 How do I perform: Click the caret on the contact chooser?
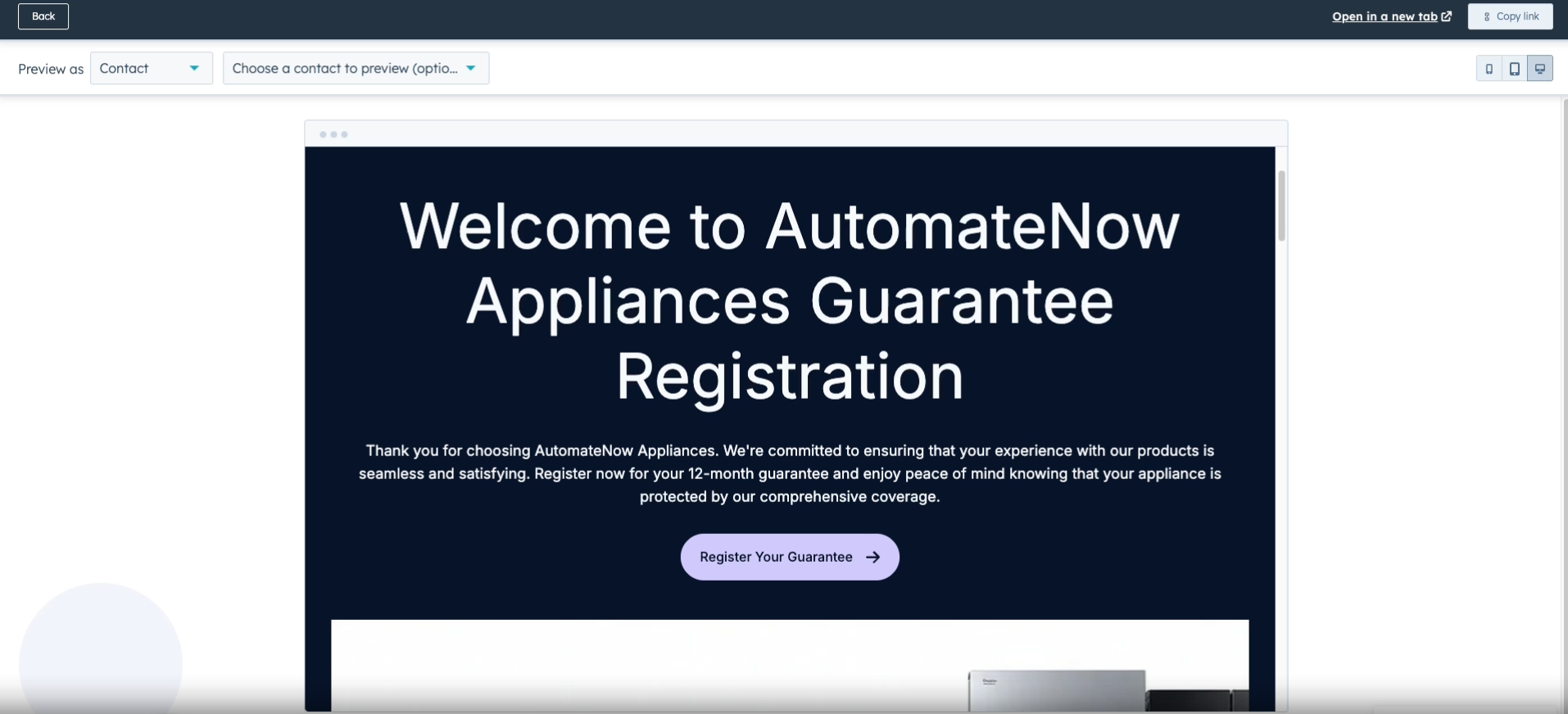pyautogui.click(x=471, y=68)
